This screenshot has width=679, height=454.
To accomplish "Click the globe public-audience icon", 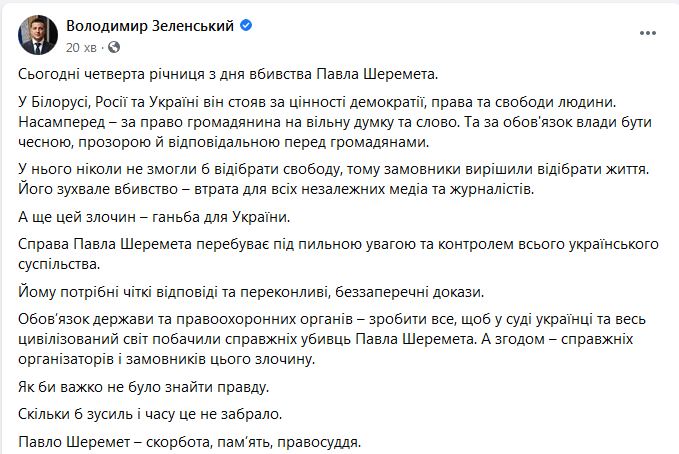I will pos(113,46).
